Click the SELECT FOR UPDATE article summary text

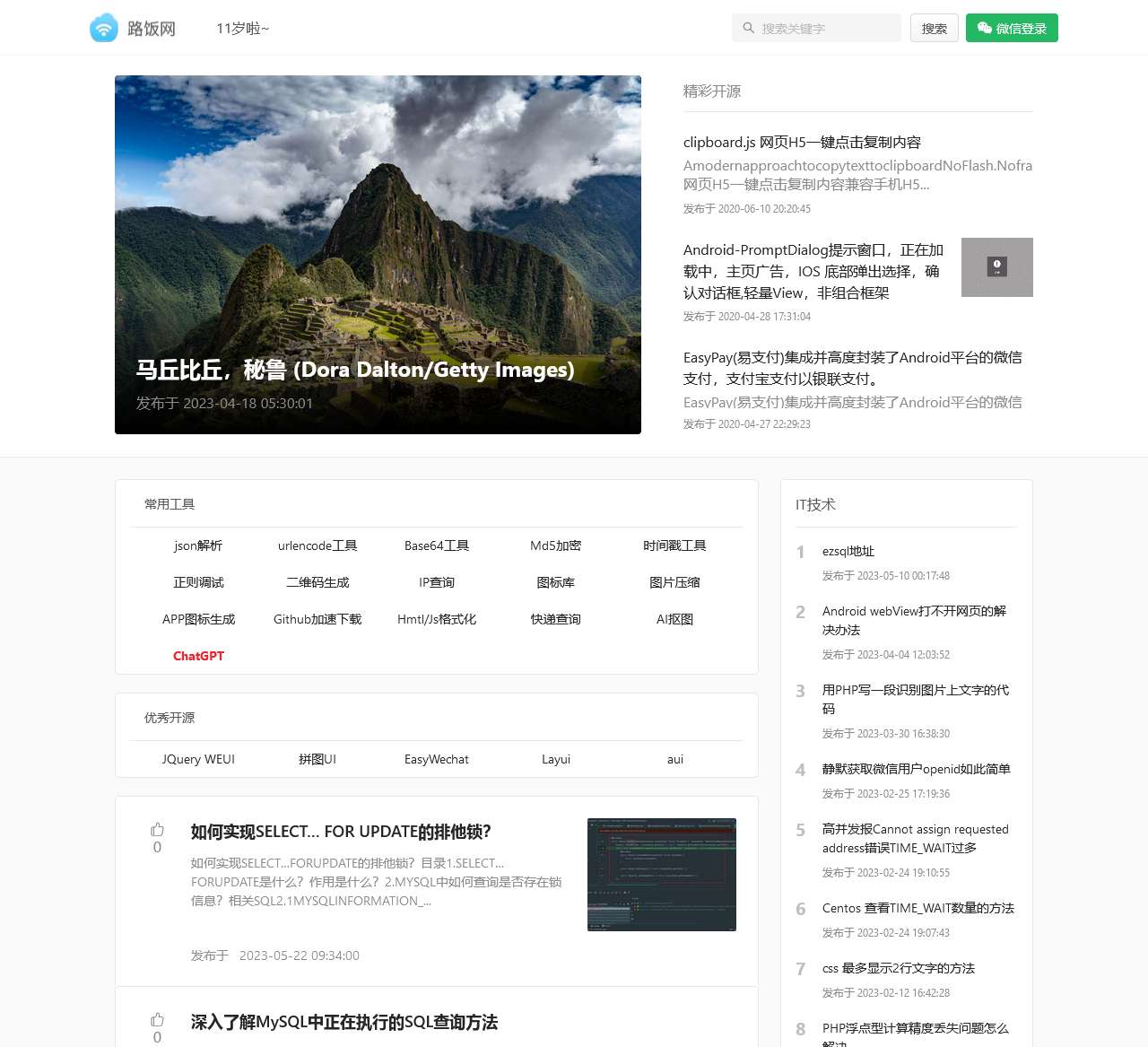point(377,882)
